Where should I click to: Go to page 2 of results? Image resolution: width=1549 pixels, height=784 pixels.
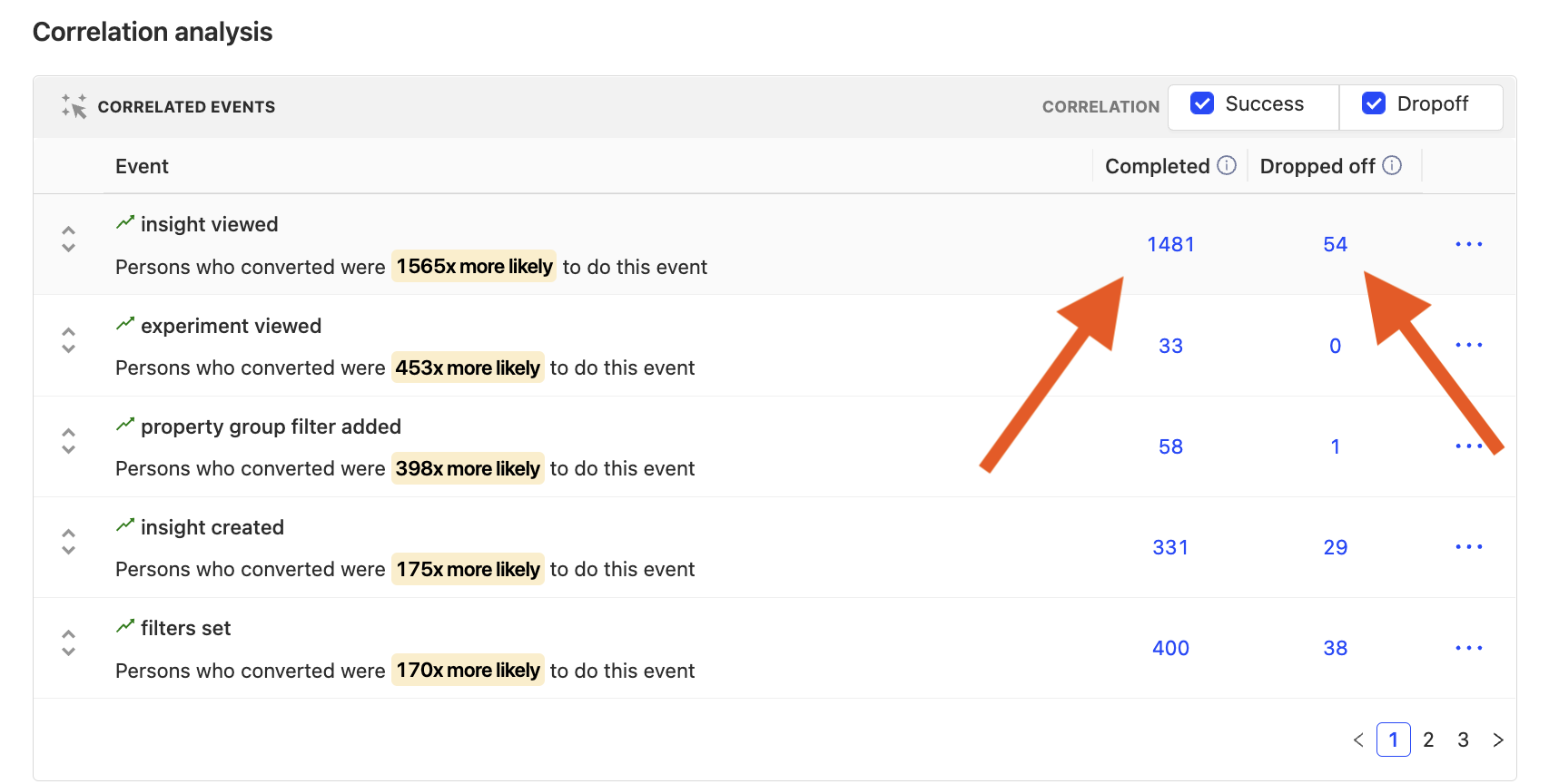(1428, 740)
